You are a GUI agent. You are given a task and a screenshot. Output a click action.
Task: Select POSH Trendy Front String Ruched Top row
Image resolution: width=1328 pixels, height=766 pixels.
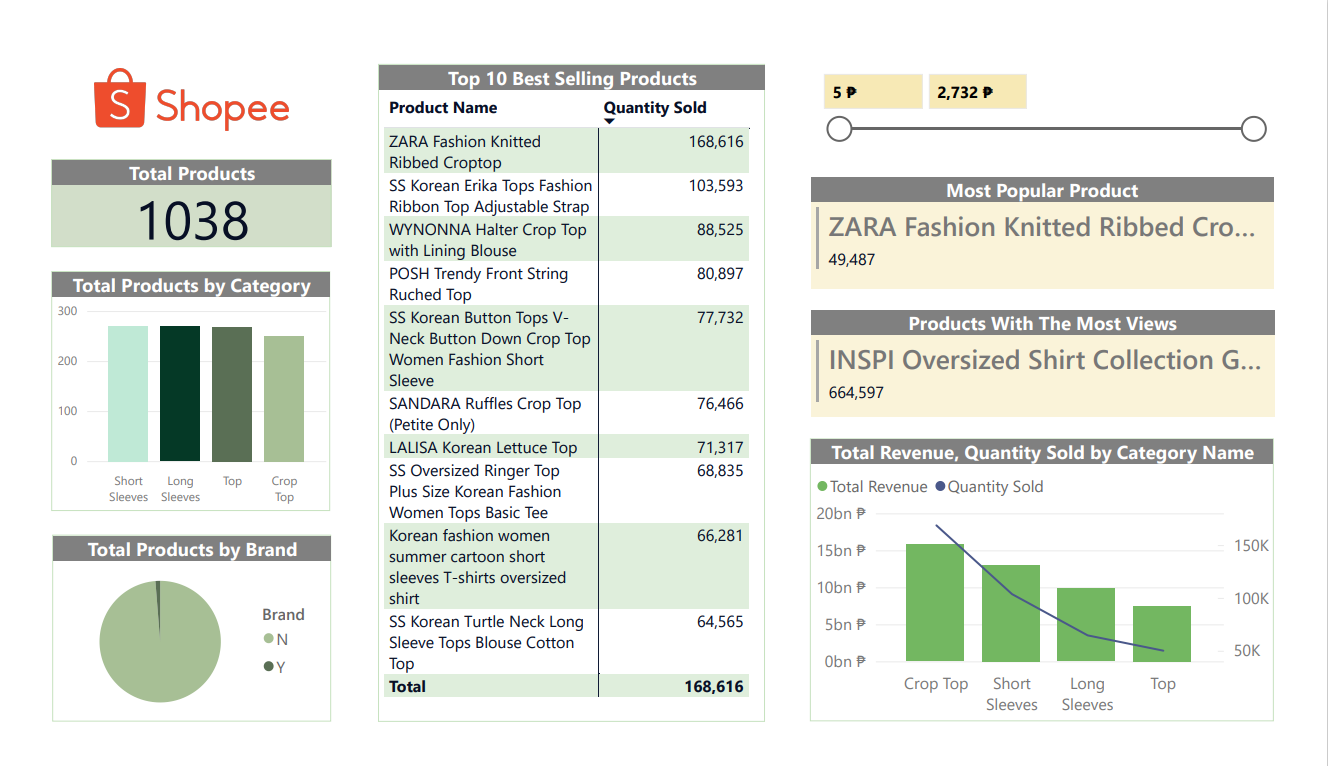coord(566,284)
